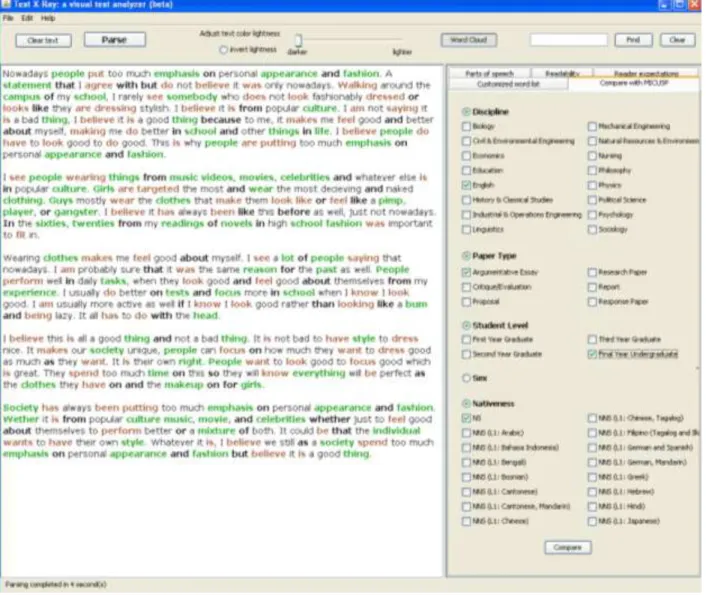Check Natural Resources & Environment checkbox
706x595 pixels.
tap(593, 141)
